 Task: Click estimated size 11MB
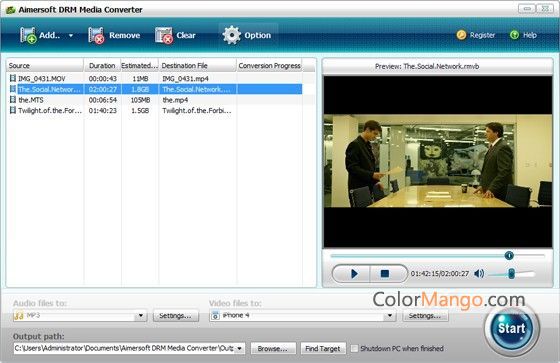(140, 79)
